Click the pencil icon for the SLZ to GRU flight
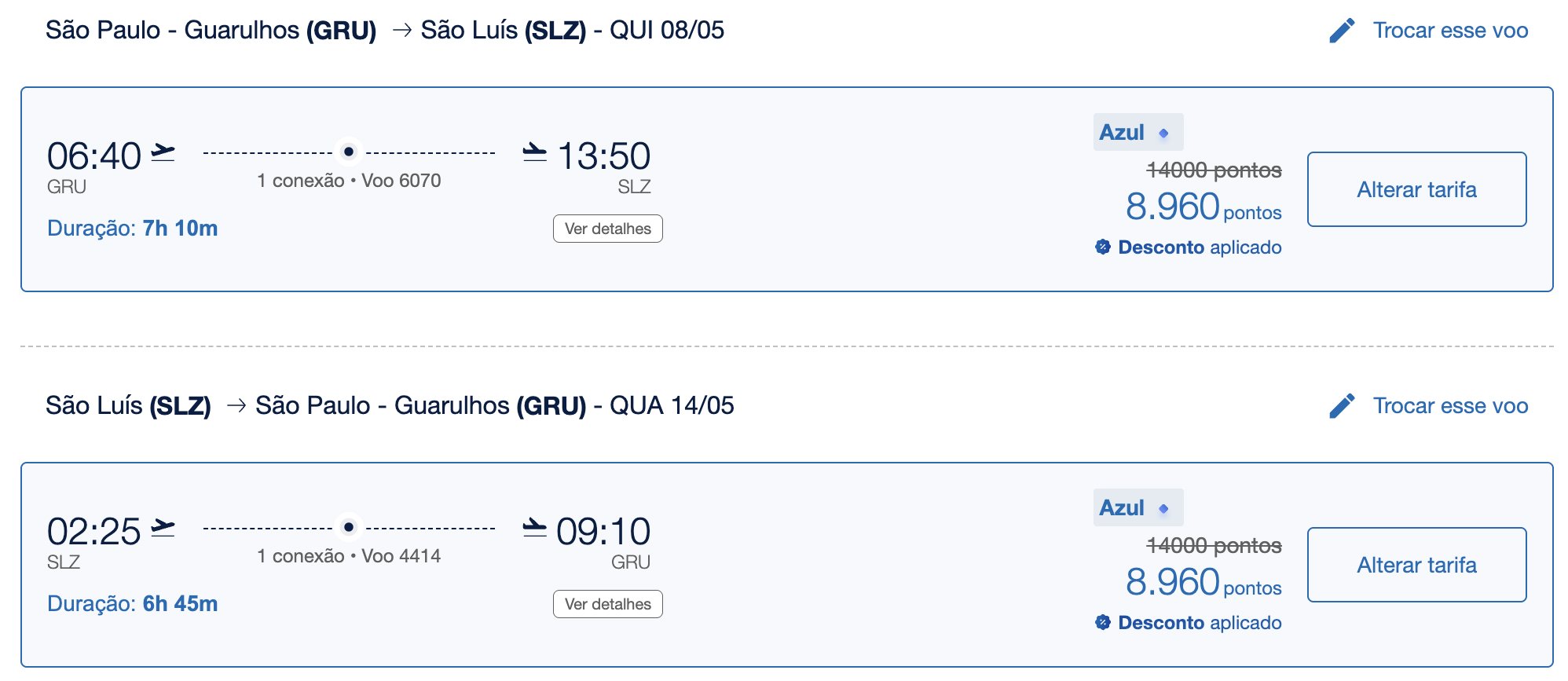1568x681 pixels. [1342, 406]
